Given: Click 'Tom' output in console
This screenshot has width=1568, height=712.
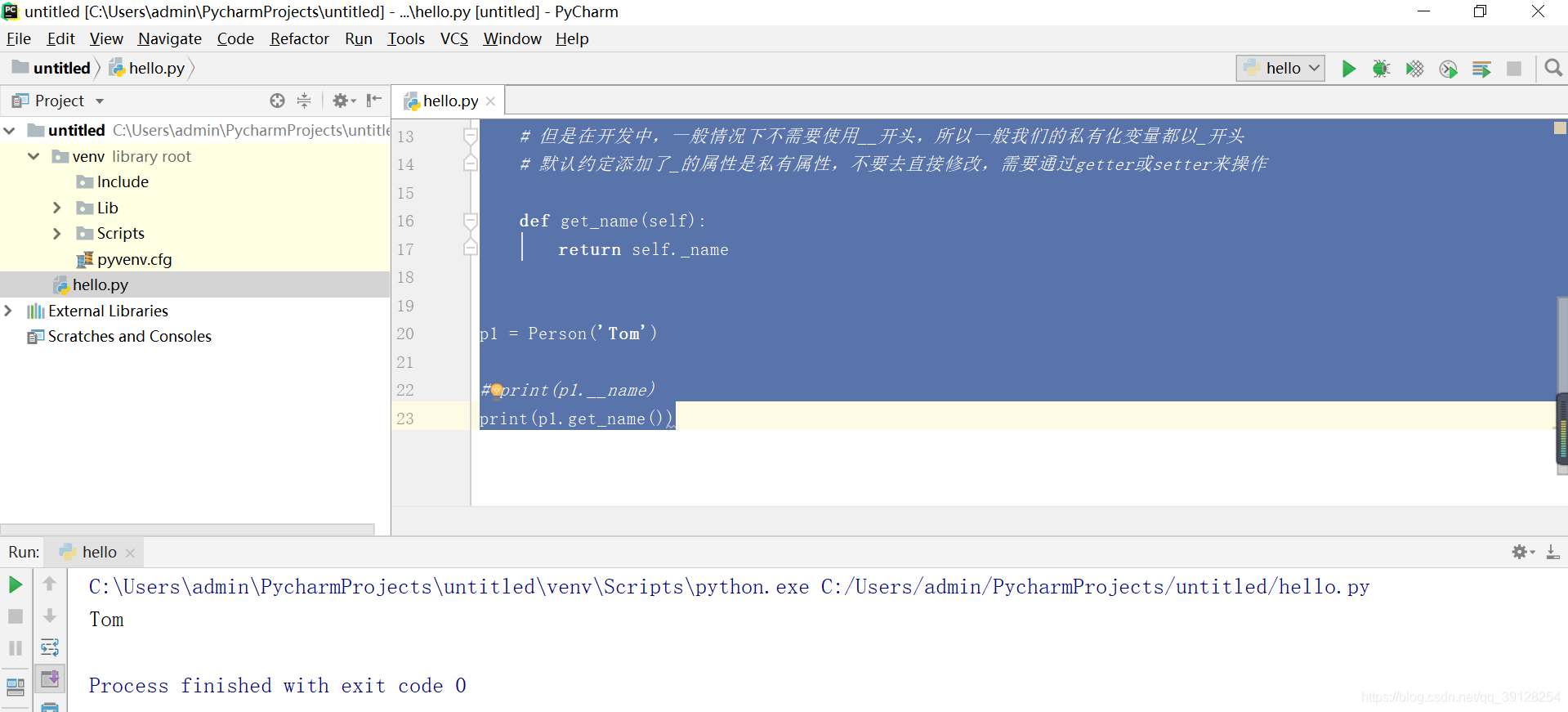Looking at the screenshot, I should point(106,620).
